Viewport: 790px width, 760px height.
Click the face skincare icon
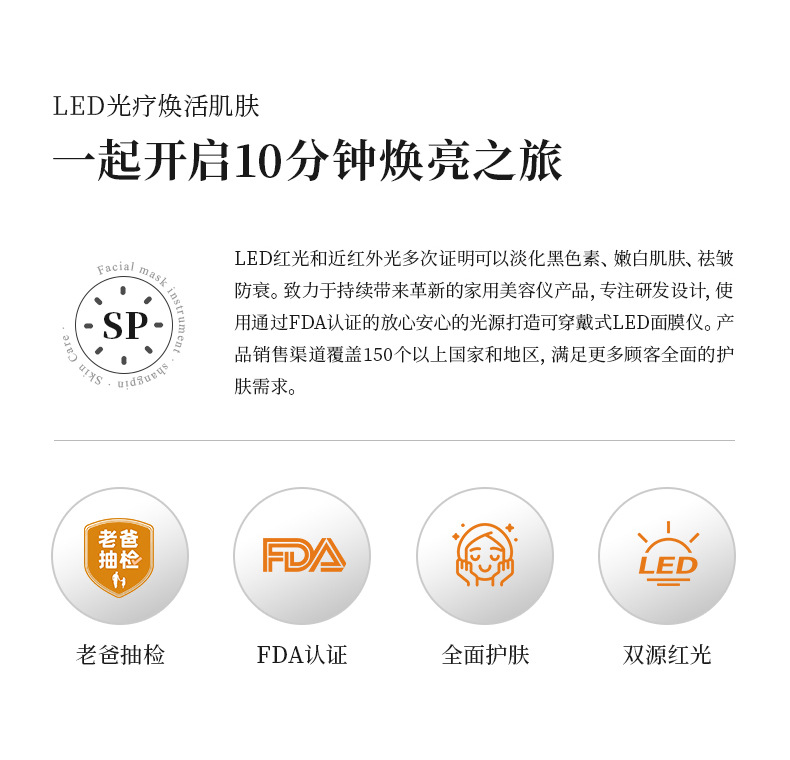485,555
